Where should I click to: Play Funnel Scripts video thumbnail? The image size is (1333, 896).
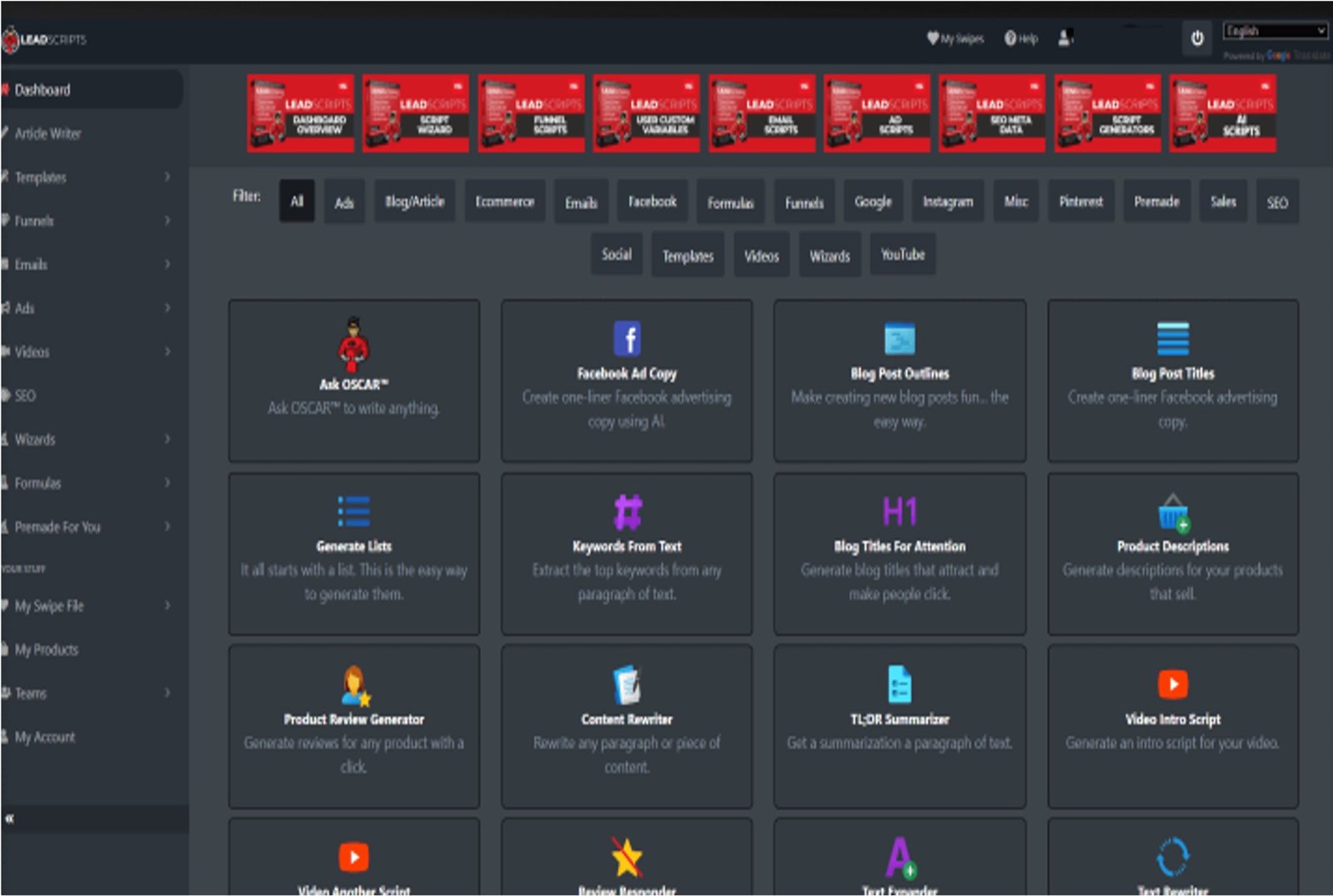point(532,113)
